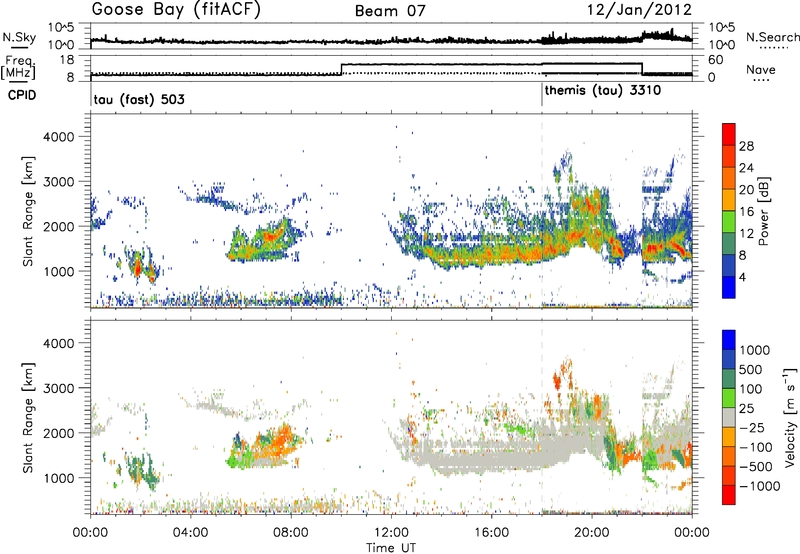Click the 'Velocity [m s-1]' colorbar title

[790, 417]
